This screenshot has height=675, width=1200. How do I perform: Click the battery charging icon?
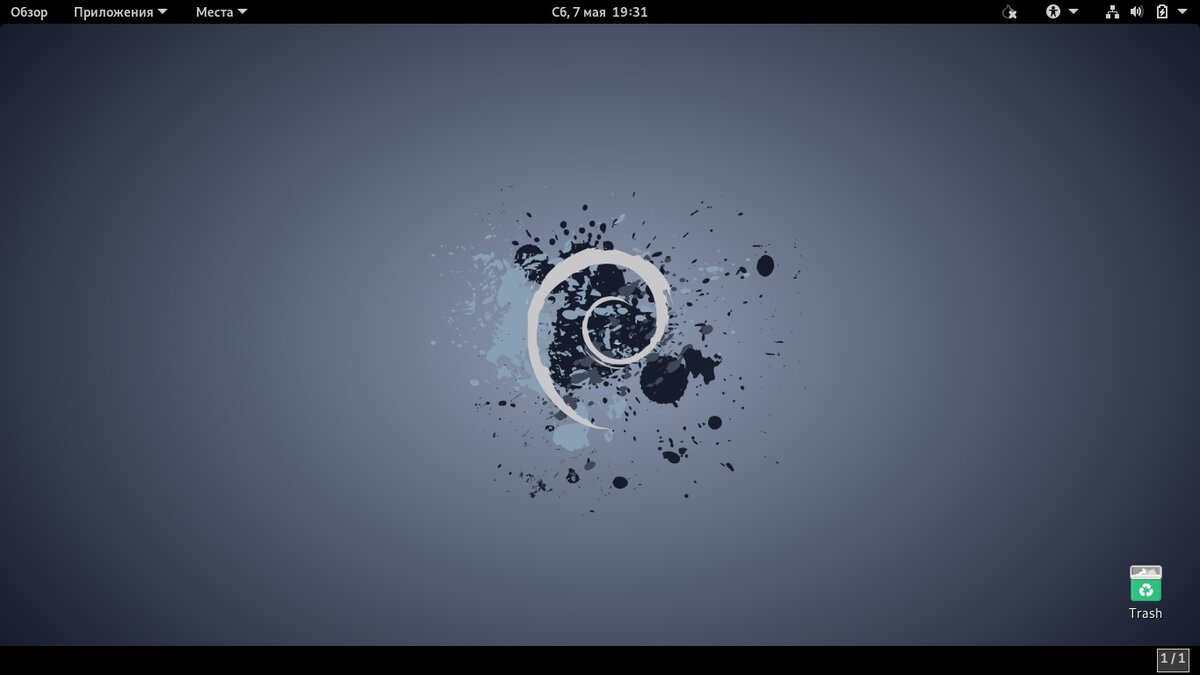1162,12
